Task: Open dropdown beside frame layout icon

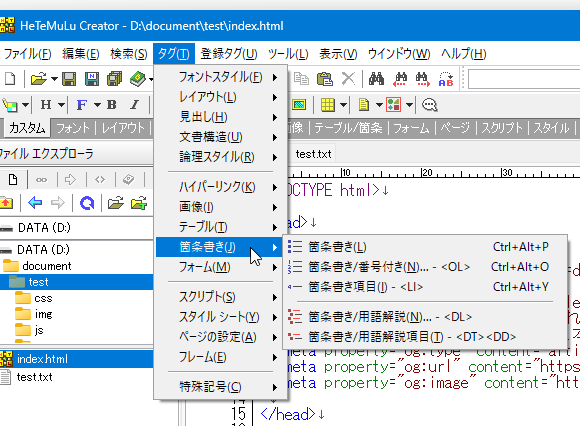Action: click(x=409, y=105)
